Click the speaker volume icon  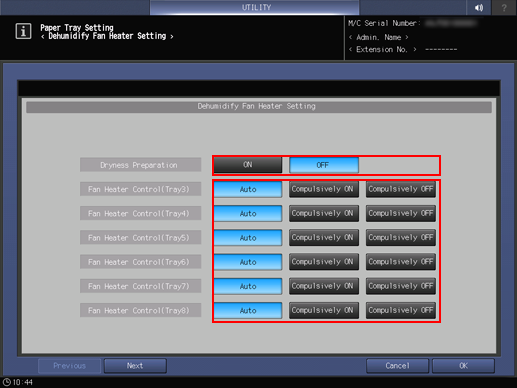pyautogui.click(x=479, y=8)
